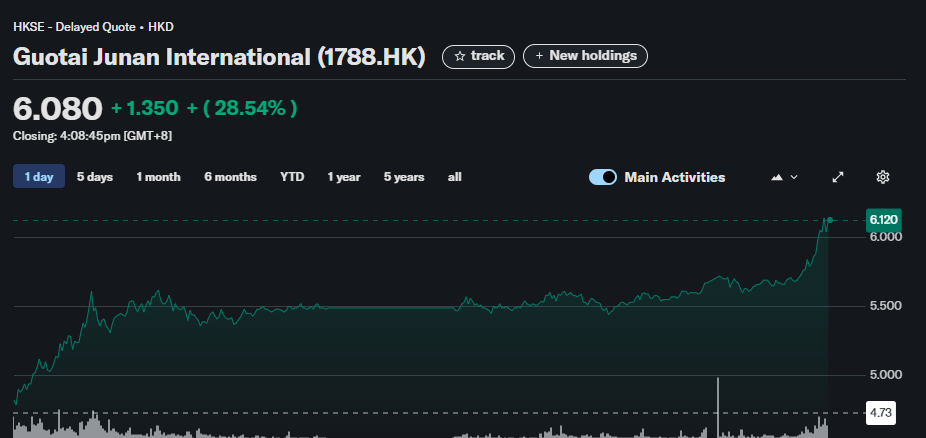Click the track star button
Screen dimensions: 926x438
[x=478, y=56]
